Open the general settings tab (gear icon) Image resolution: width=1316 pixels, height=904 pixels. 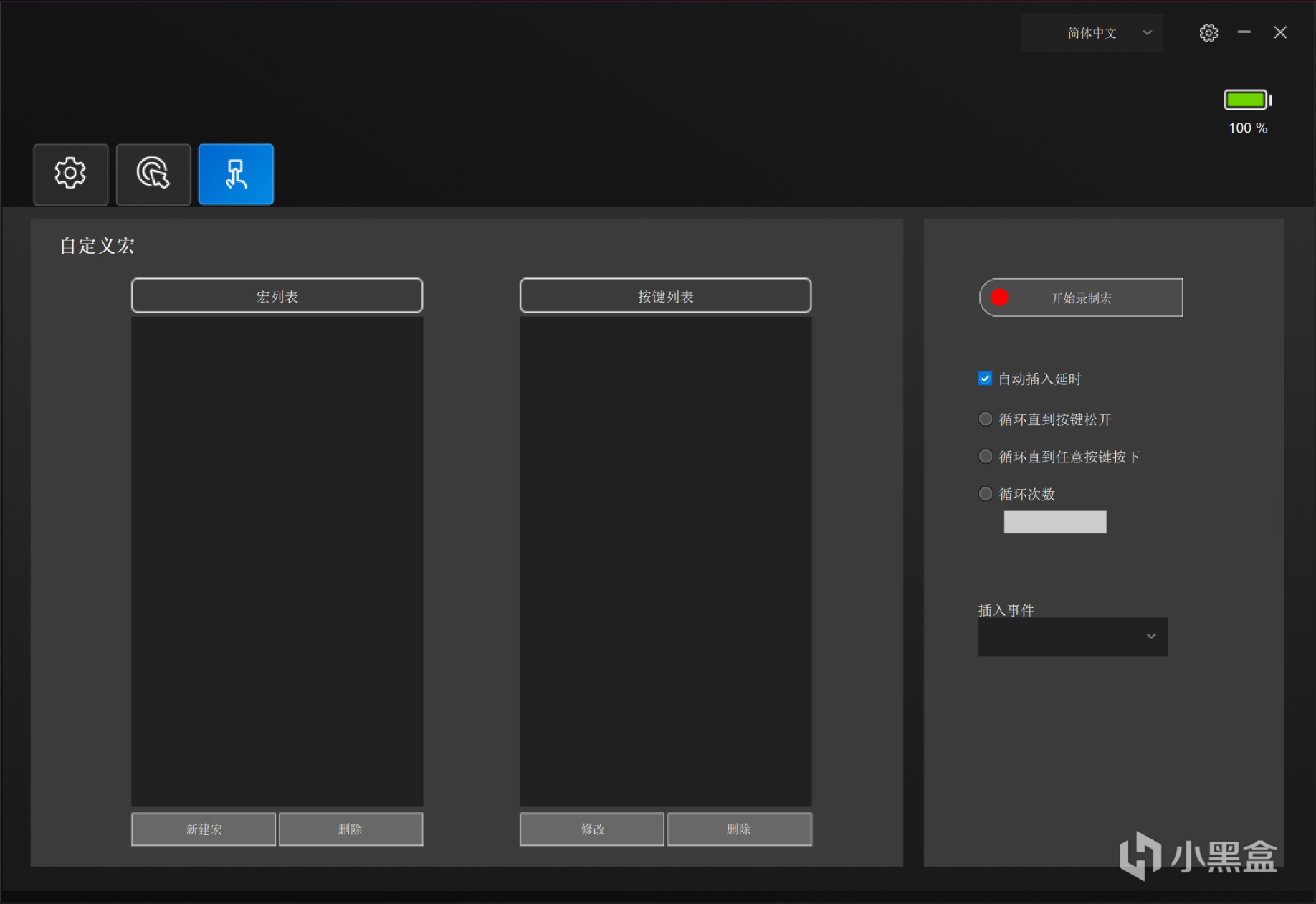click(71, 174)
